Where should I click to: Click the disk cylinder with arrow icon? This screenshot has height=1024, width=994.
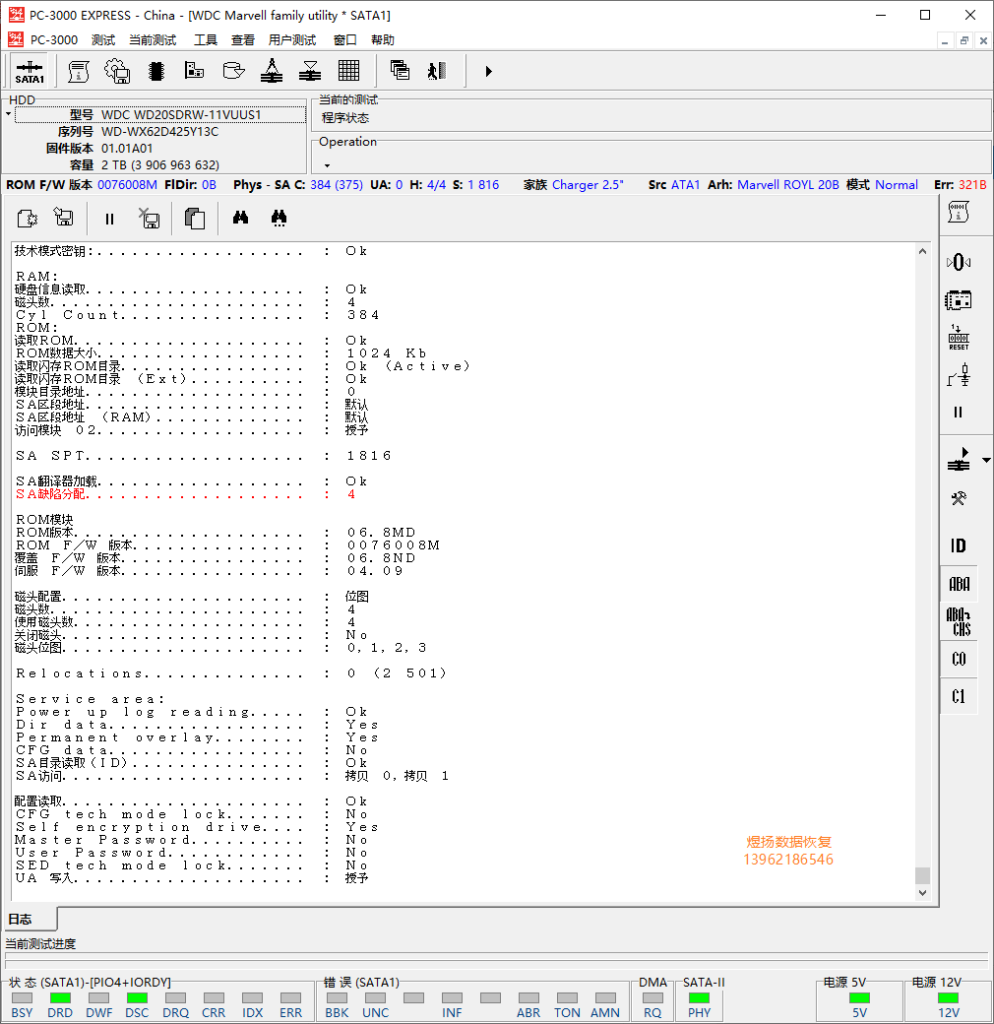(x=233, y=71)
